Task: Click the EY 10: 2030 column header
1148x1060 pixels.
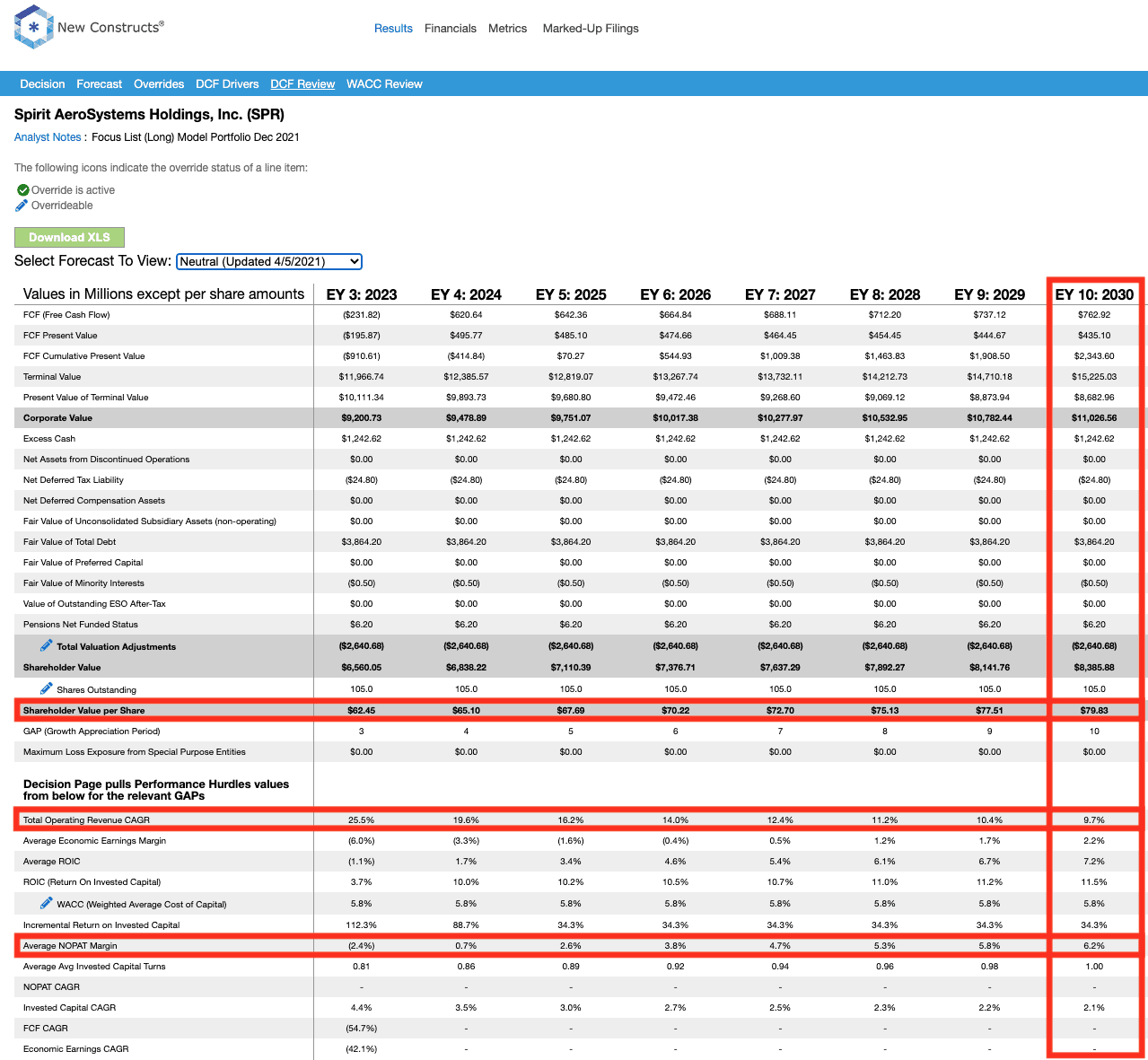Action: 1094,294
